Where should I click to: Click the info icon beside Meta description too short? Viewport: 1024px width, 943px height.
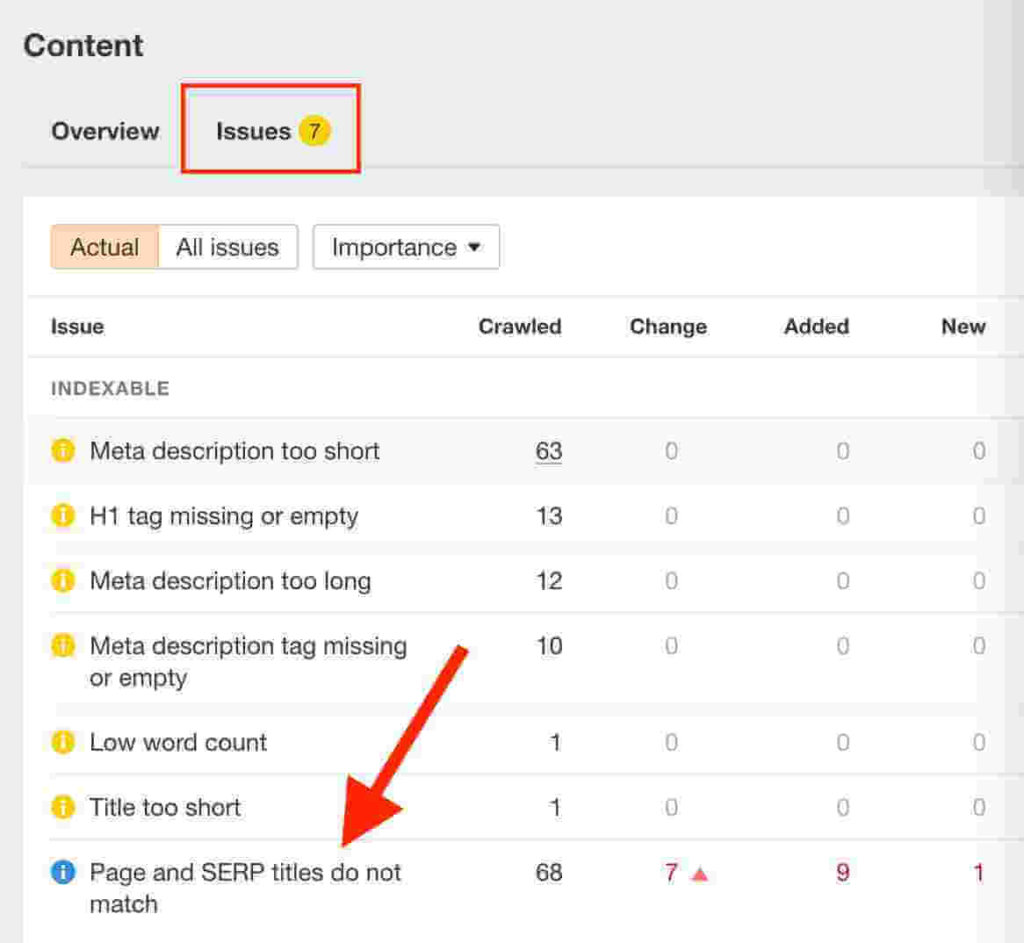pos(61,451)
